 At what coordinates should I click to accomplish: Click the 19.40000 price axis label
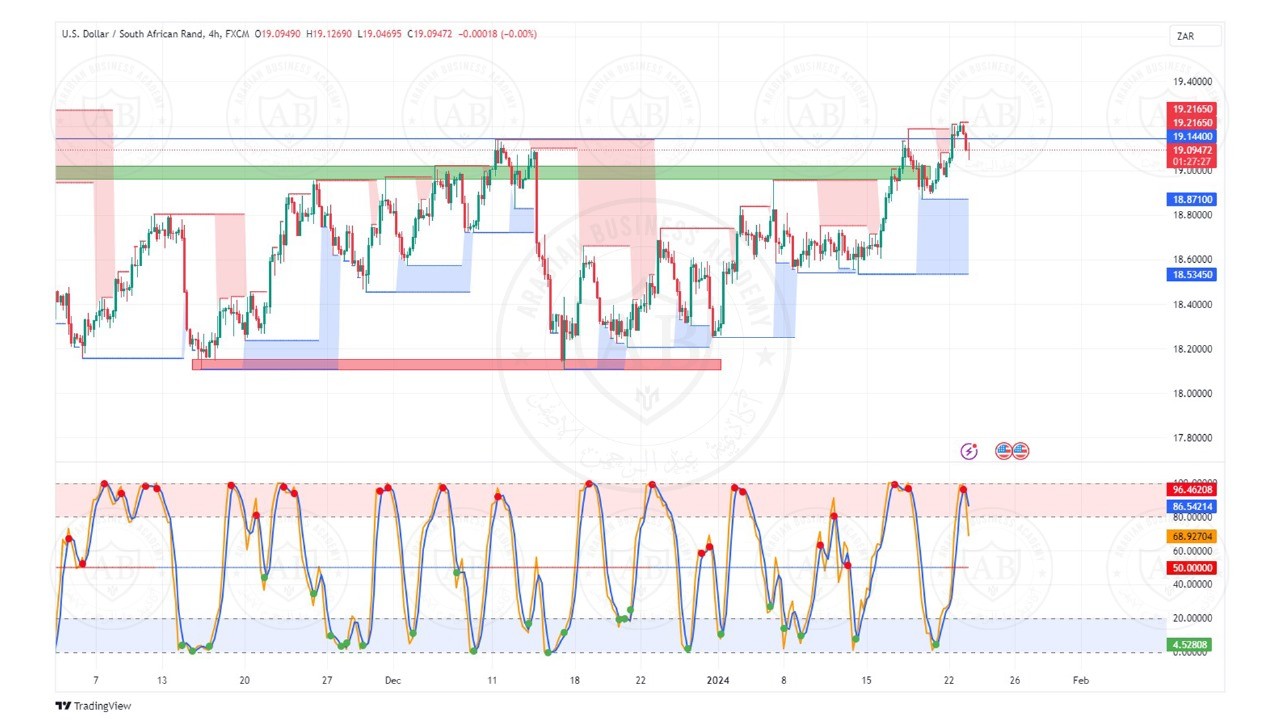[x=1193, y=82]
